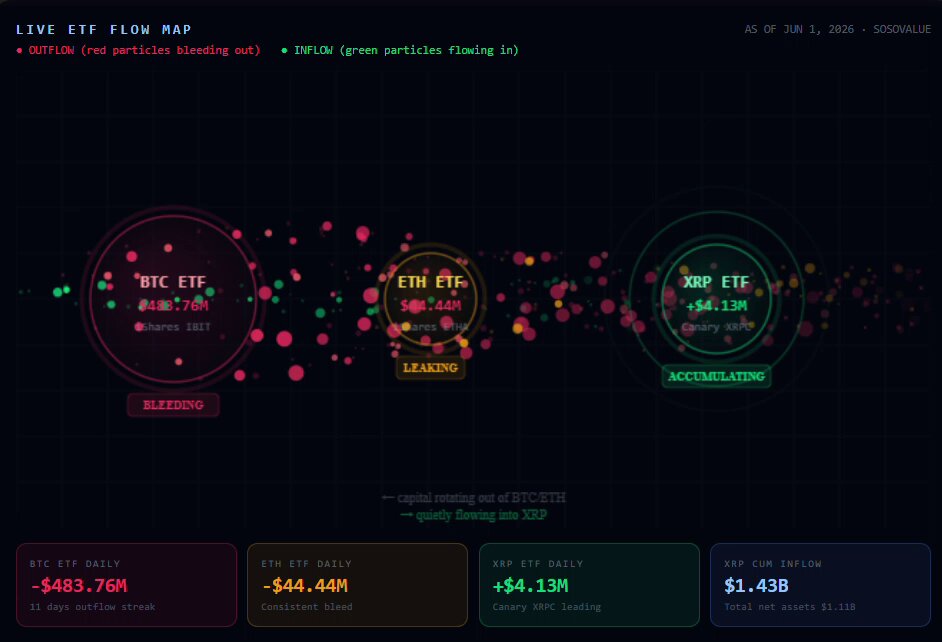Click the -$44.44M value
The height and width of the screenshot is (642, 942).
tap(305, 586)
